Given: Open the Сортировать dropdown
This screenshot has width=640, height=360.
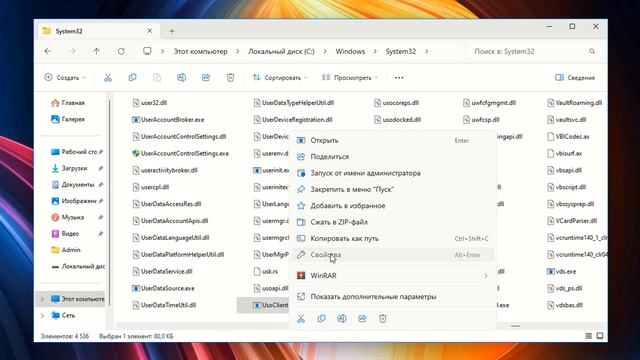Looking at the screenshot, I should 280,78.
